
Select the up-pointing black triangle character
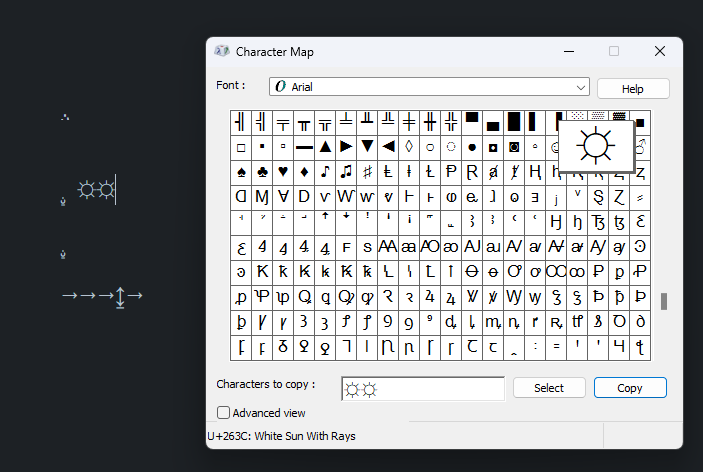325,146
